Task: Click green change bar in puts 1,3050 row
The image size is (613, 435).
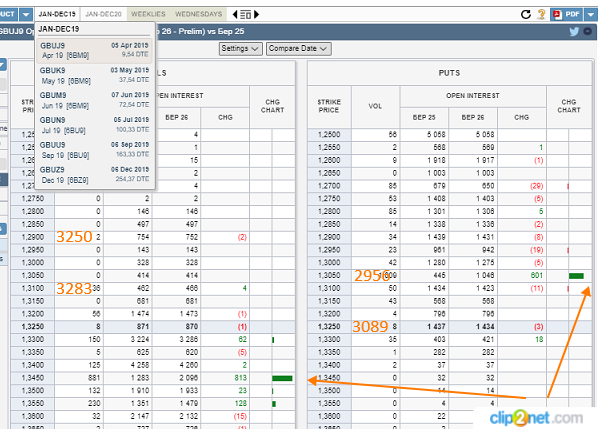Action: (x=576, y=276)
